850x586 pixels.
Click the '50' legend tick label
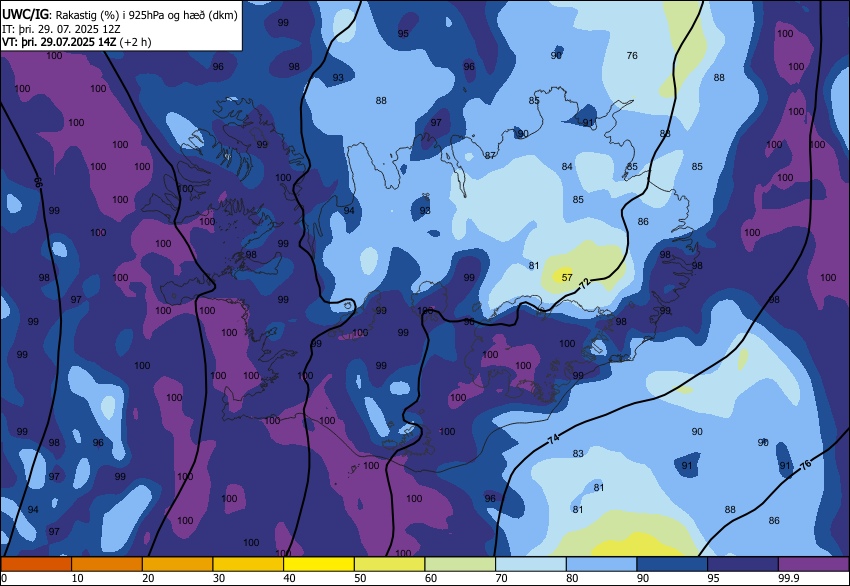click(x=360, y=578)
